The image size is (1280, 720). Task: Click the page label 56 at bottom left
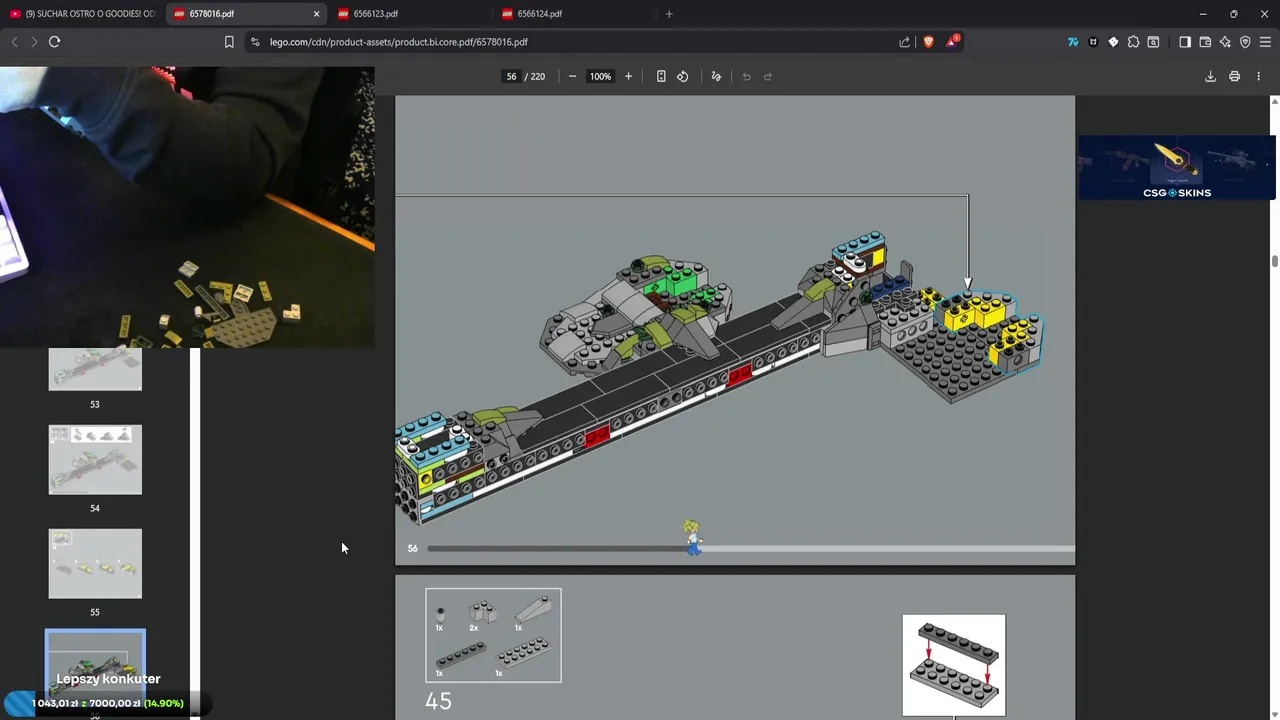click(x=412, y=548)
